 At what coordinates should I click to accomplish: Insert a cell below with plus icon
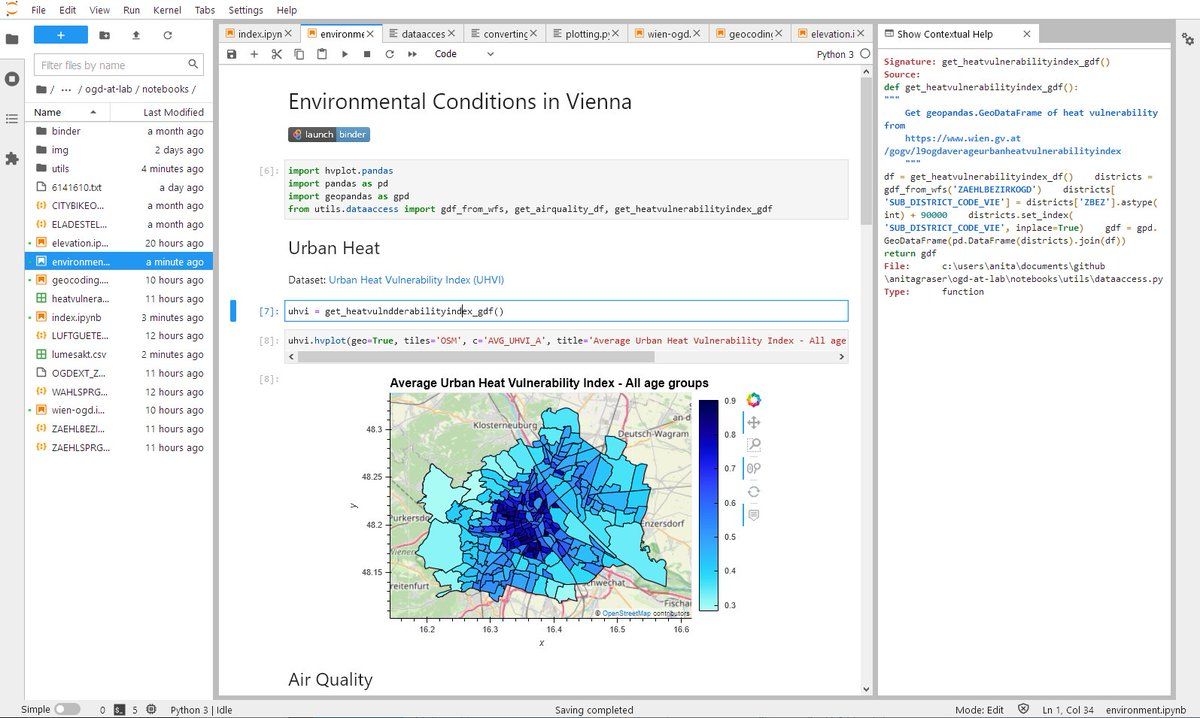[254, 54]
